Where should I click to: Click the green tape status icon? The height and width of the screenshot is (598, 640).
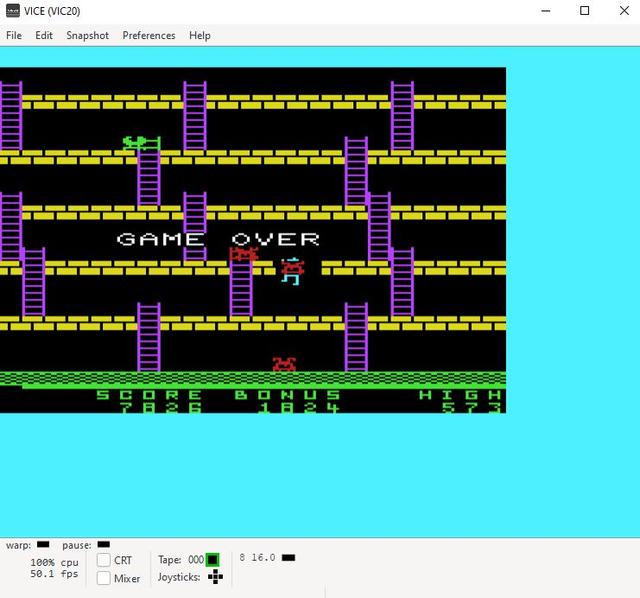coord(212,560)
